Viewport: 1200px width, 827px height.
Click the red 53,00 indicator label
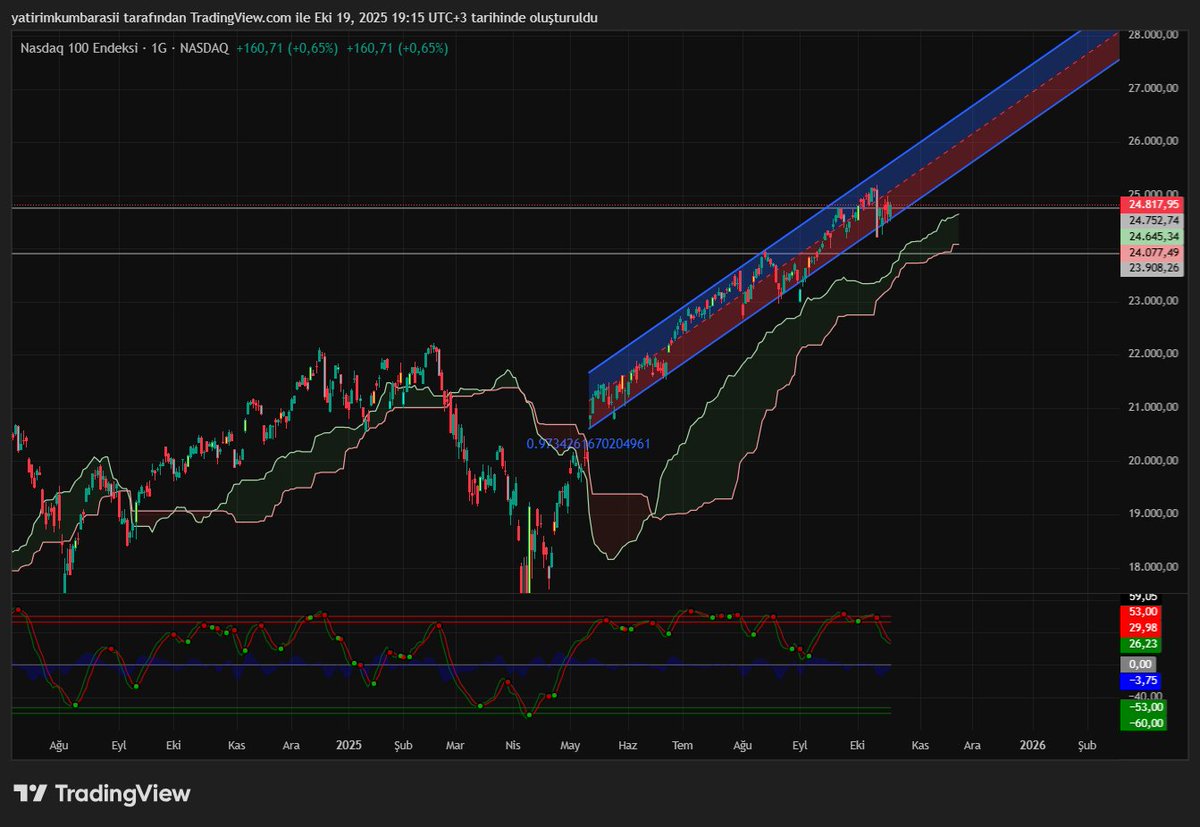tap(1143, 611)
